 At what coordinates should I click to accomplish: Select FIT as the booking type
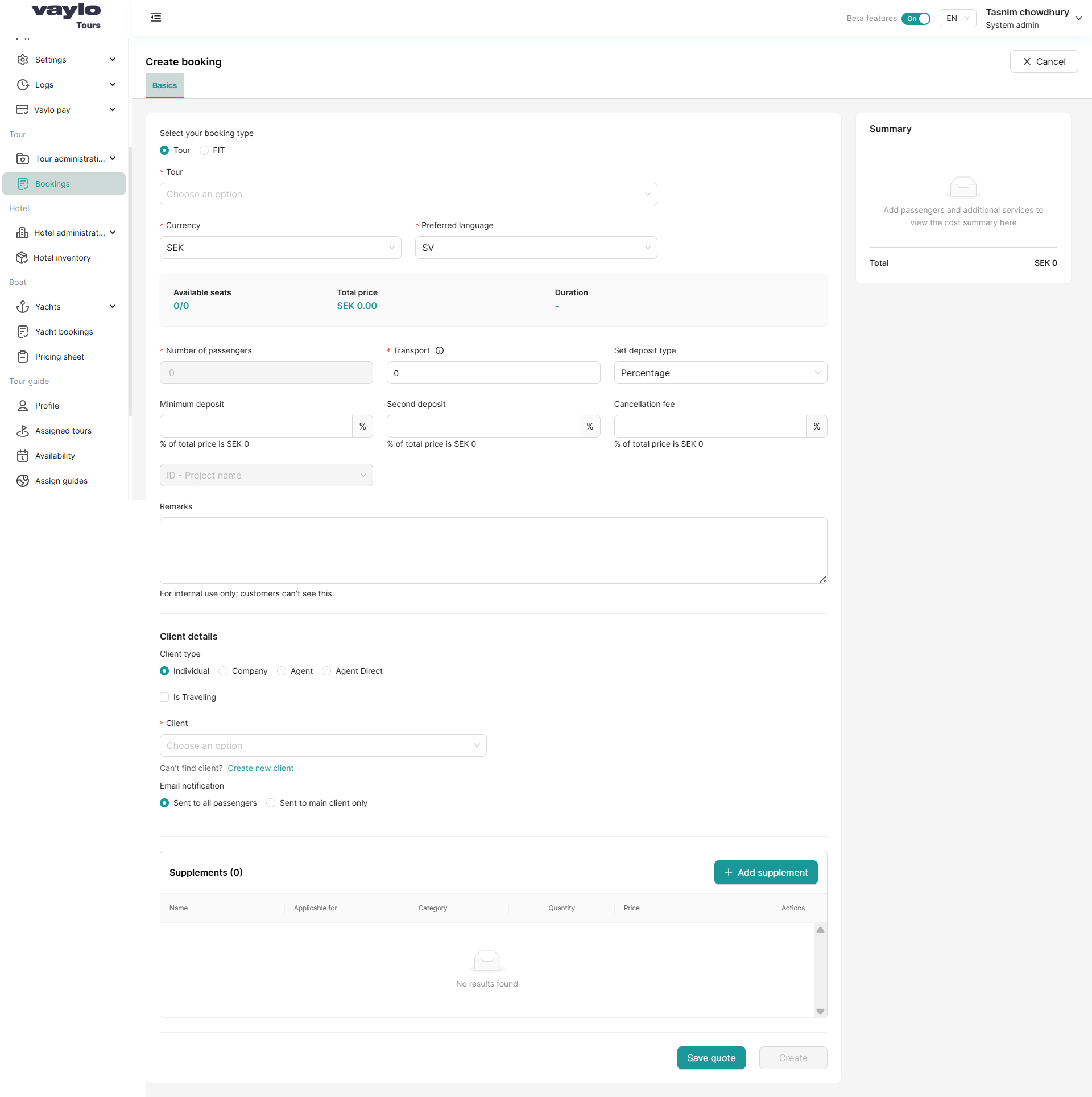pos(205,150)
